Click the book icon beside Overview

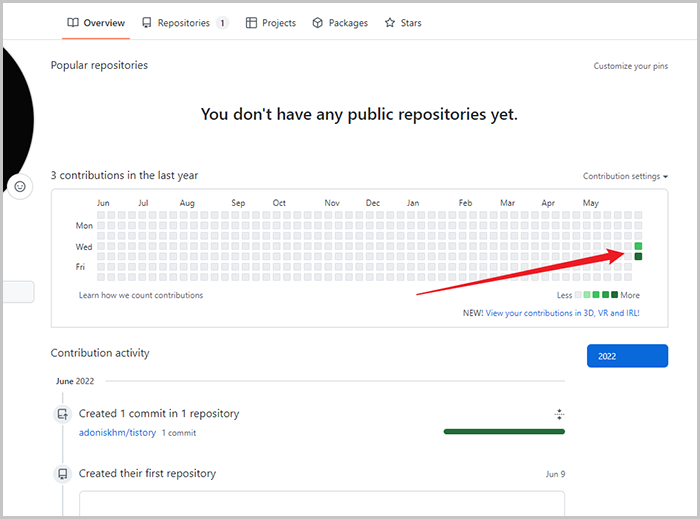pos(73,23)
